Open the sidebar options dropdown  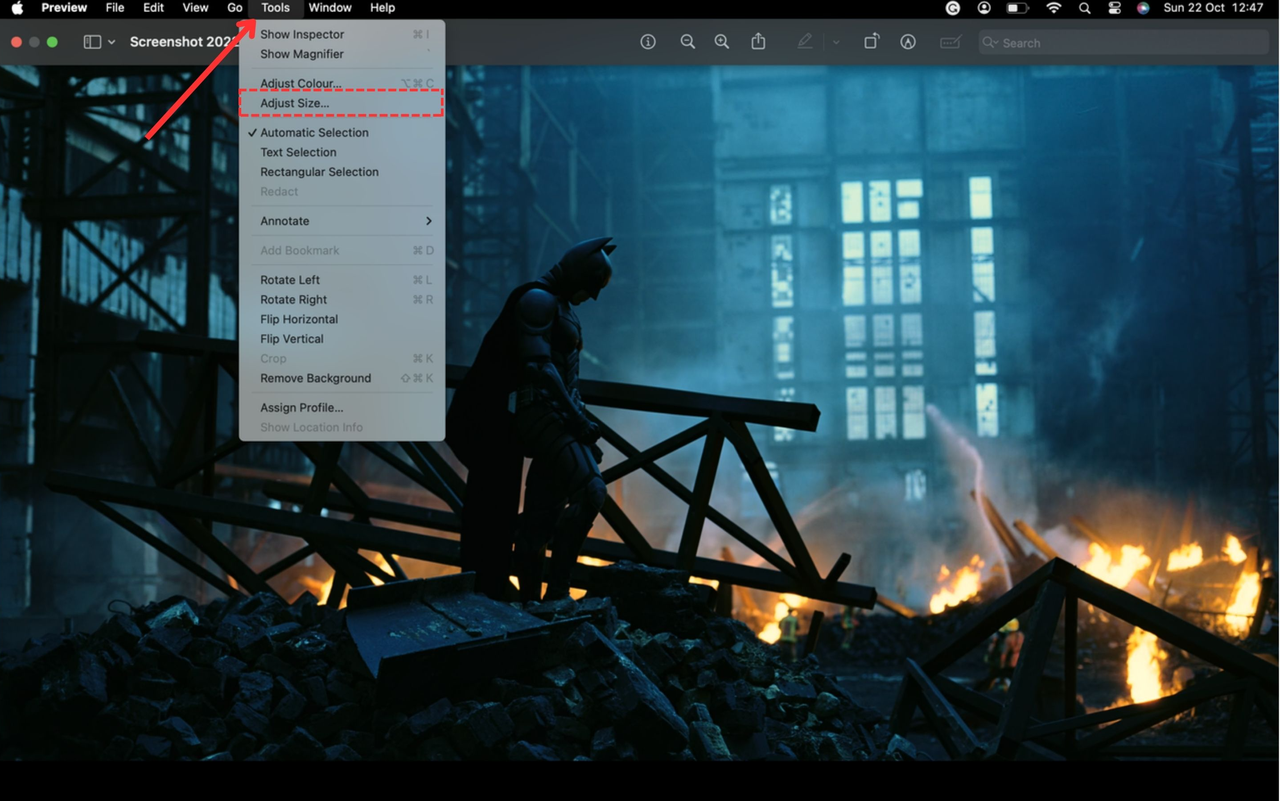point(110,42)
